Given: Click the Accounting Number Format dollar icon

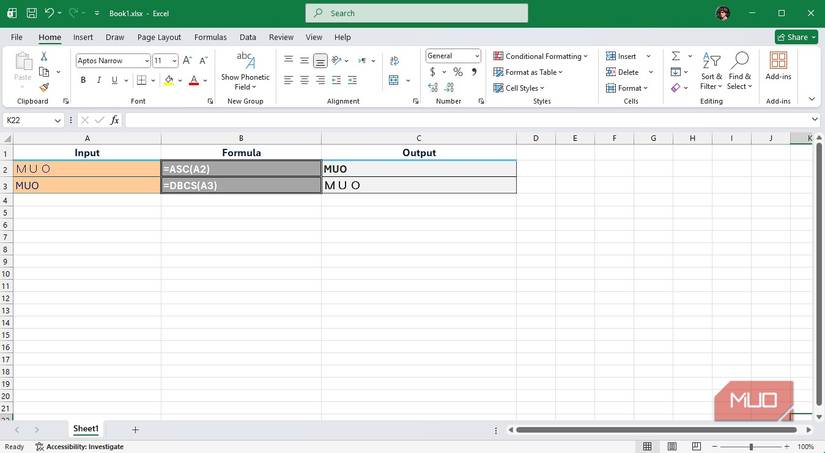Looking at the screenshot, I should pos(432,72).
